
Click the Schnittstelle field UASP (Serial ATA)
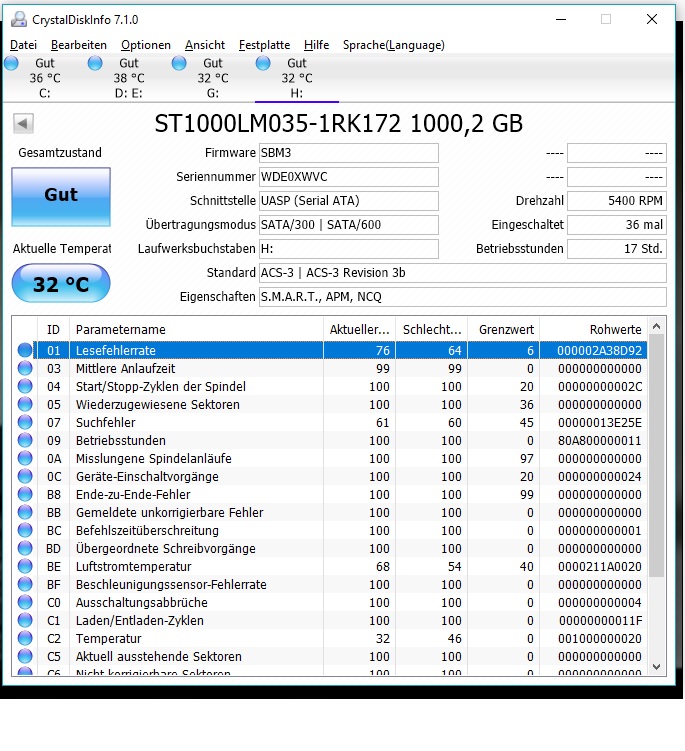coord(349,201)
